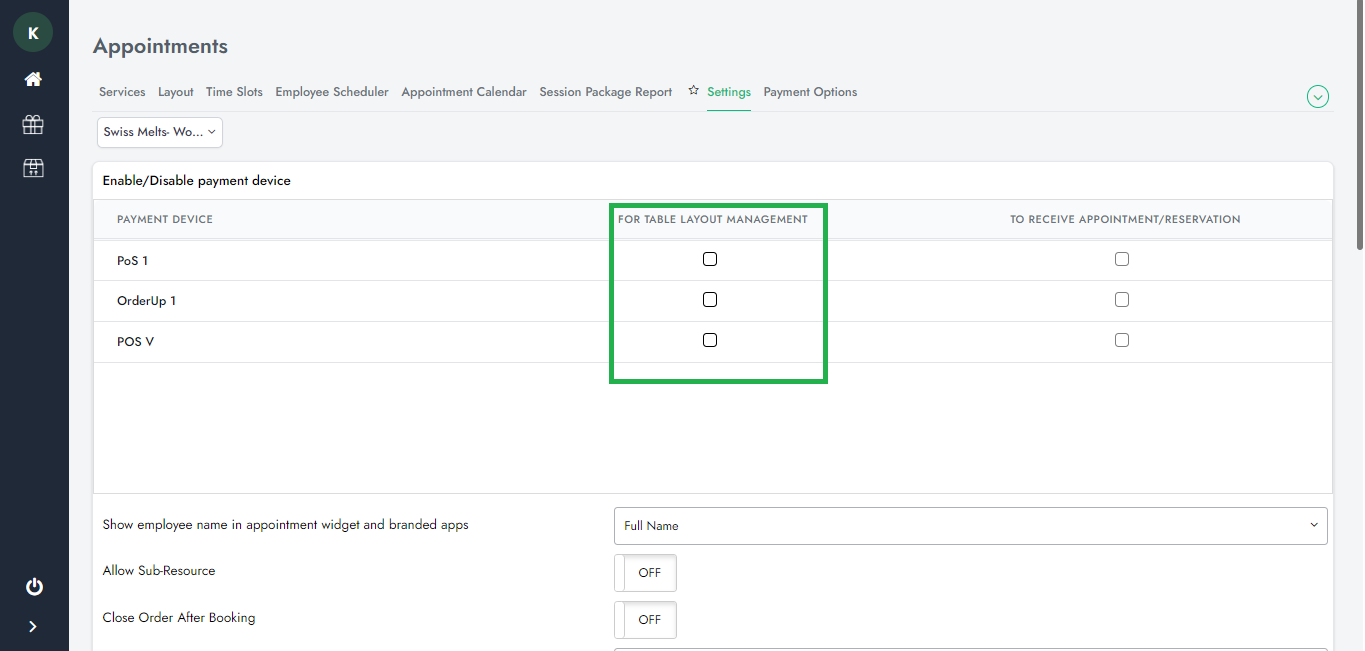Click the store icon in sidebar
1365x651 pixels.
[33, 168]
